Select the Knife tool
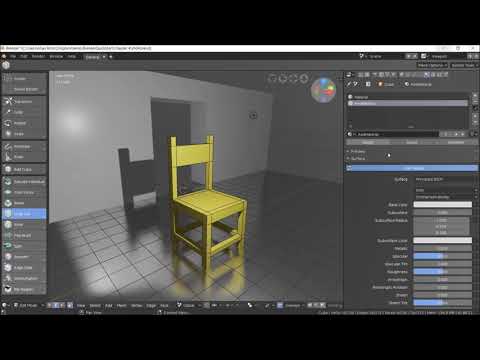 click(24, 225)
